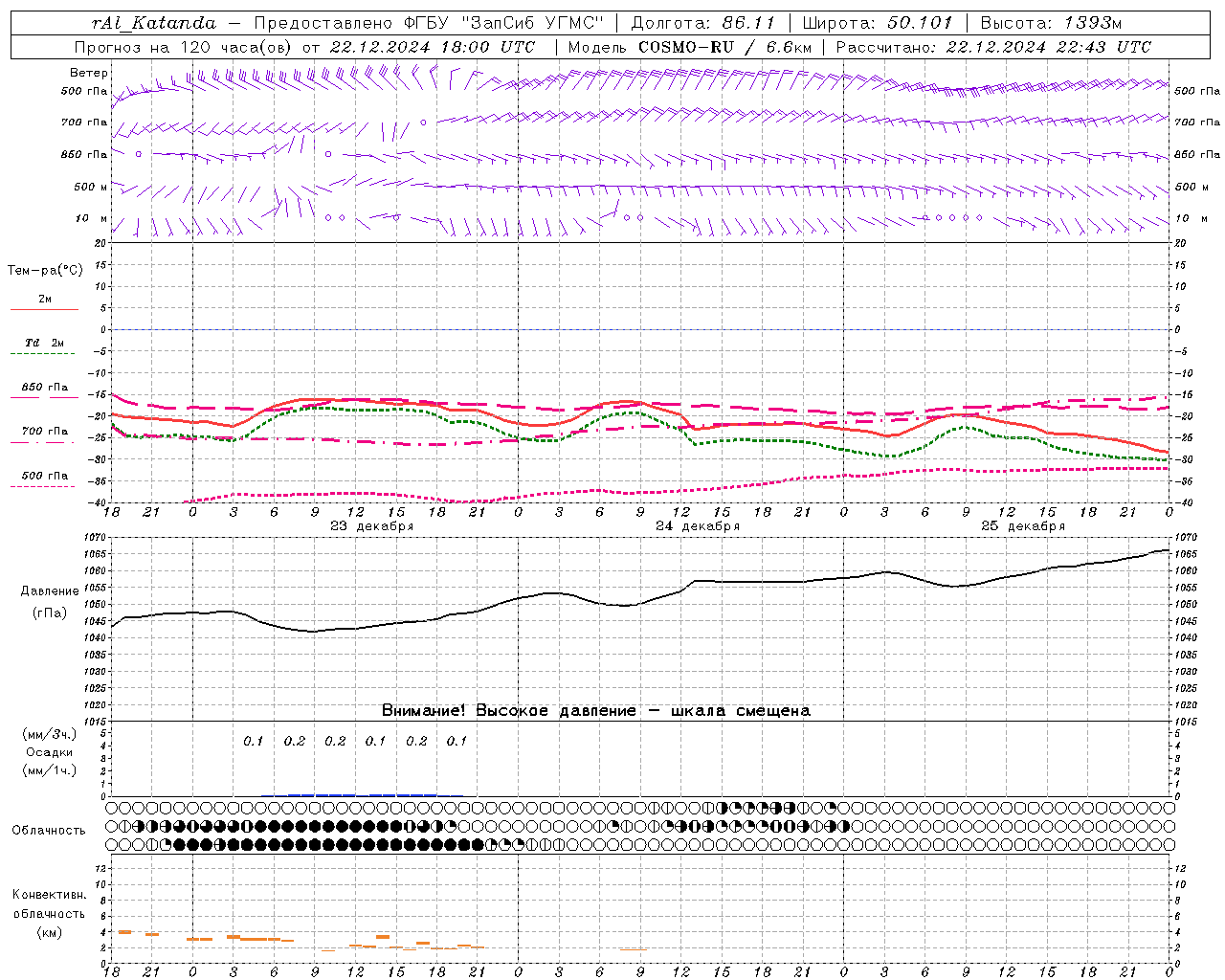Click the station name rAl_Katanda
Screen dimensions: 1225x980
[154, 23]
